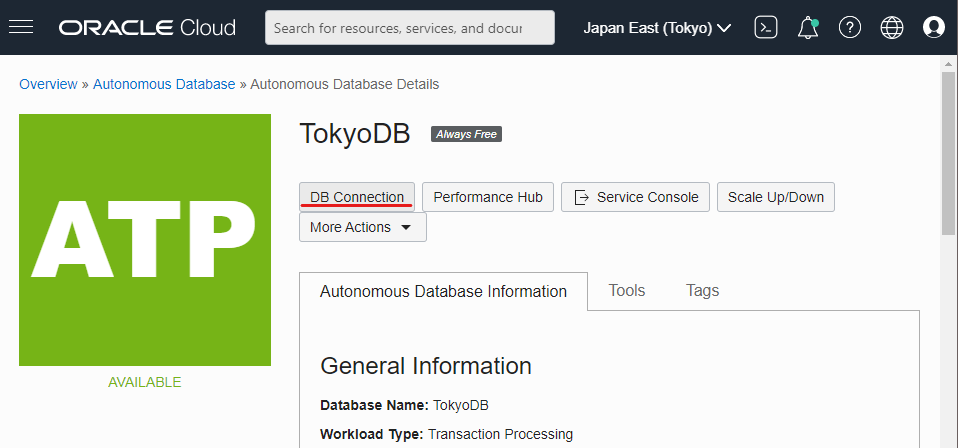Open the user profile avatar menu
Viewport: 958px width, 448px height.
pos(933,28)
